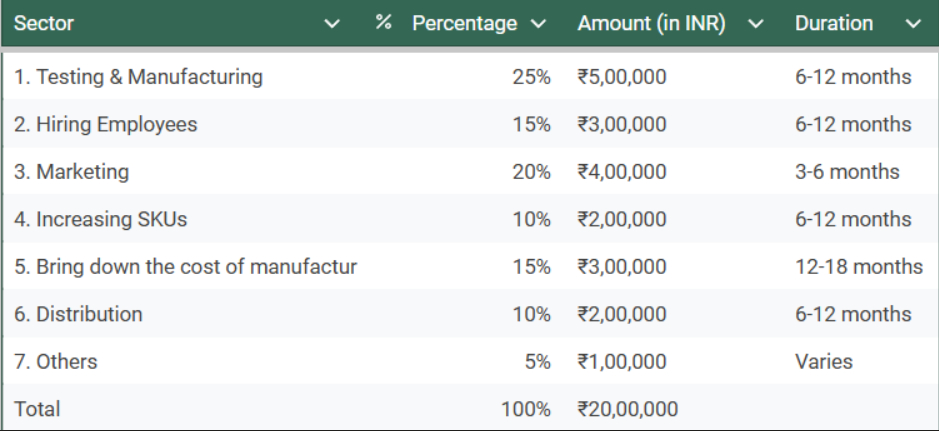The width and height of the screenshot is (939, 431).
Task: Click the Total row label
Action: [37, 409]
